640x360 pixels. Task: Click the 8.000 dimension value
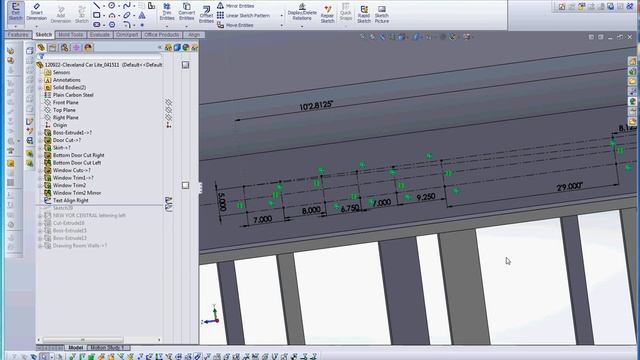pyautogui.click(x=311, y=210)
